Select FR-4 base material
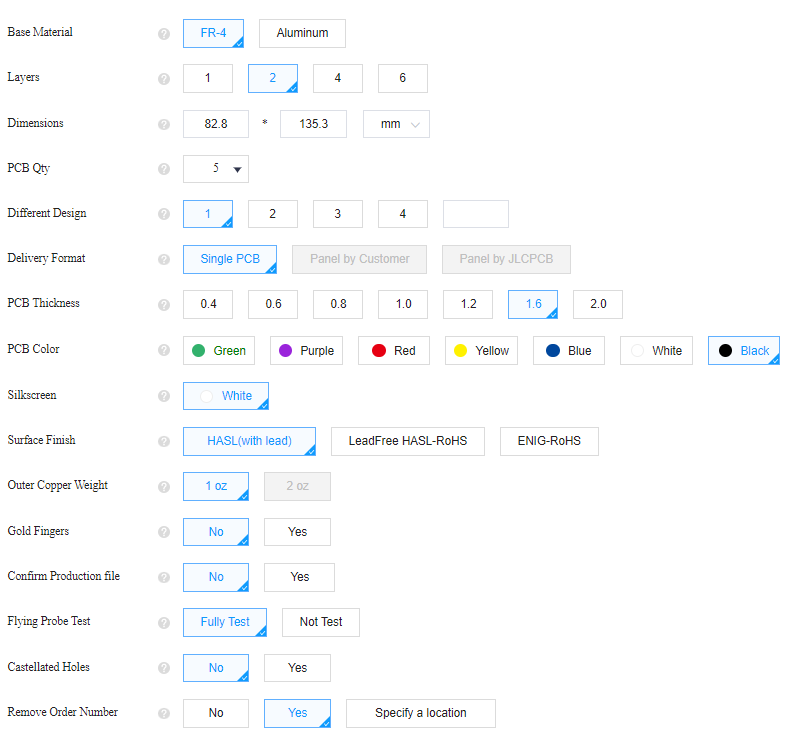This screenshot has height=743, width=796. coord(213,33)
